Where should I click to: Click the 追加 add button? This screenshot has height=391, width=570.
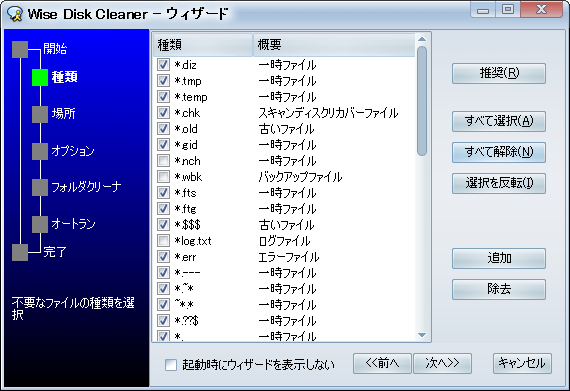tap(499, 258)
